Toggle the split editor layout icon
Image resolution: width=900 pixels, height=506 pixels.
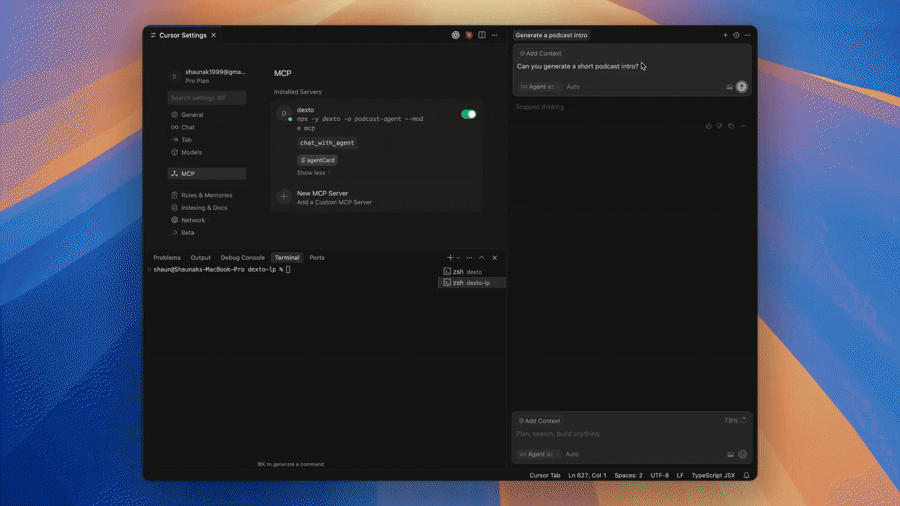coord(482,35)
